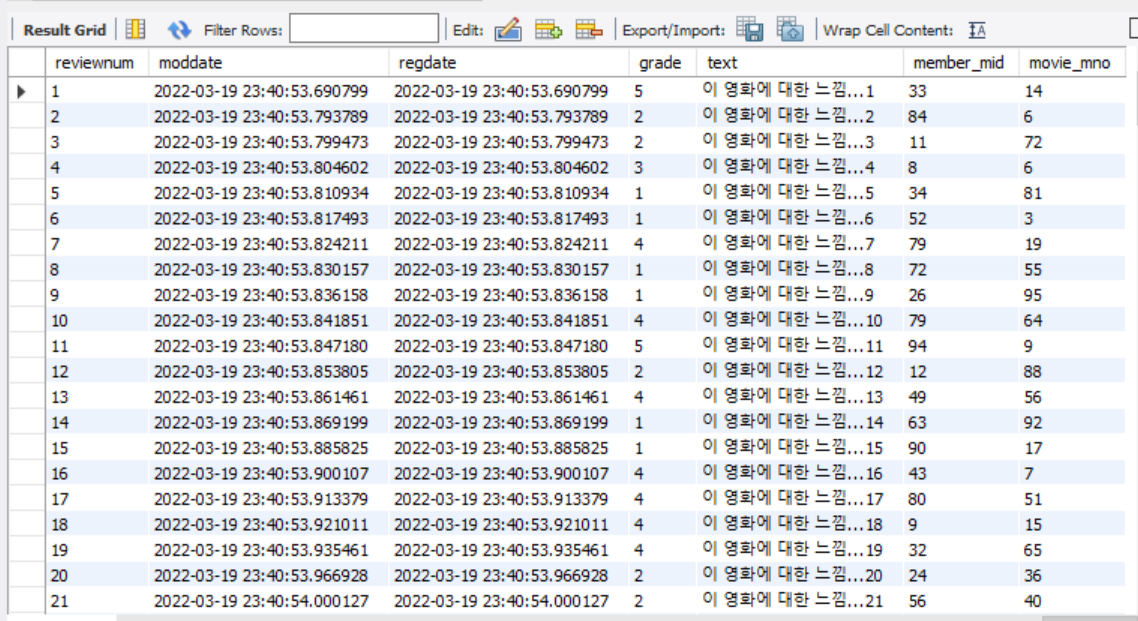
Task: Click the insert new row icon
Action: coord(548,30)
